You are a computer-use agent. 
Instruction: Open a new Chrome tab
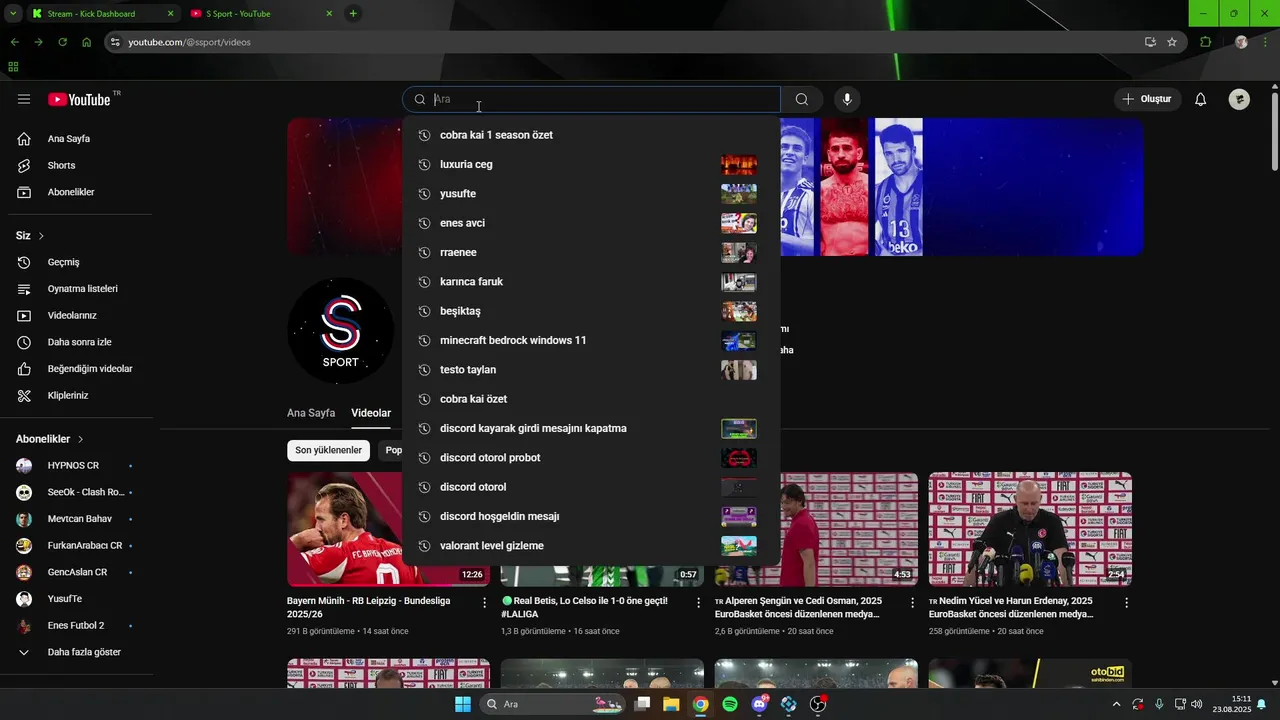(x=352, y=14)
